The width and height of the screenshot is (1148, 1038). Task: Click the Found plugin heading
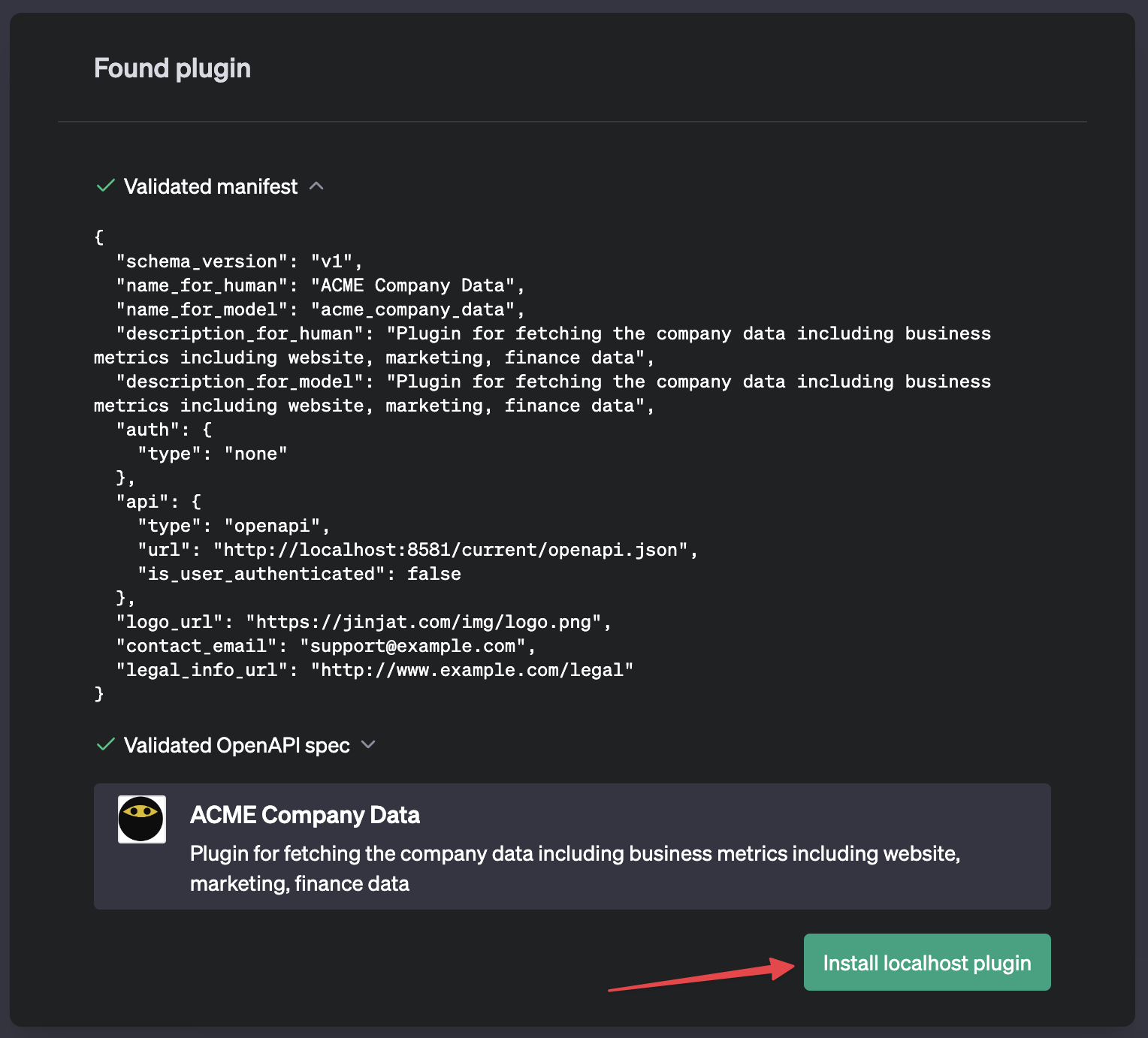coord(172,68)
